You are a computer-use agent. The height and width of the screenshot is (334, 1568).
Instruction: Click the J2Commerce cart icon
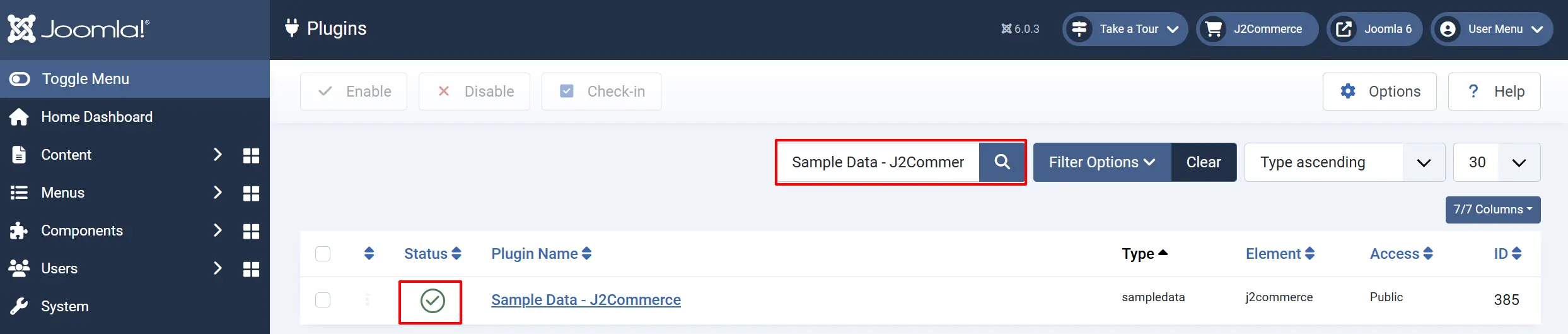tap(1213, 29)
